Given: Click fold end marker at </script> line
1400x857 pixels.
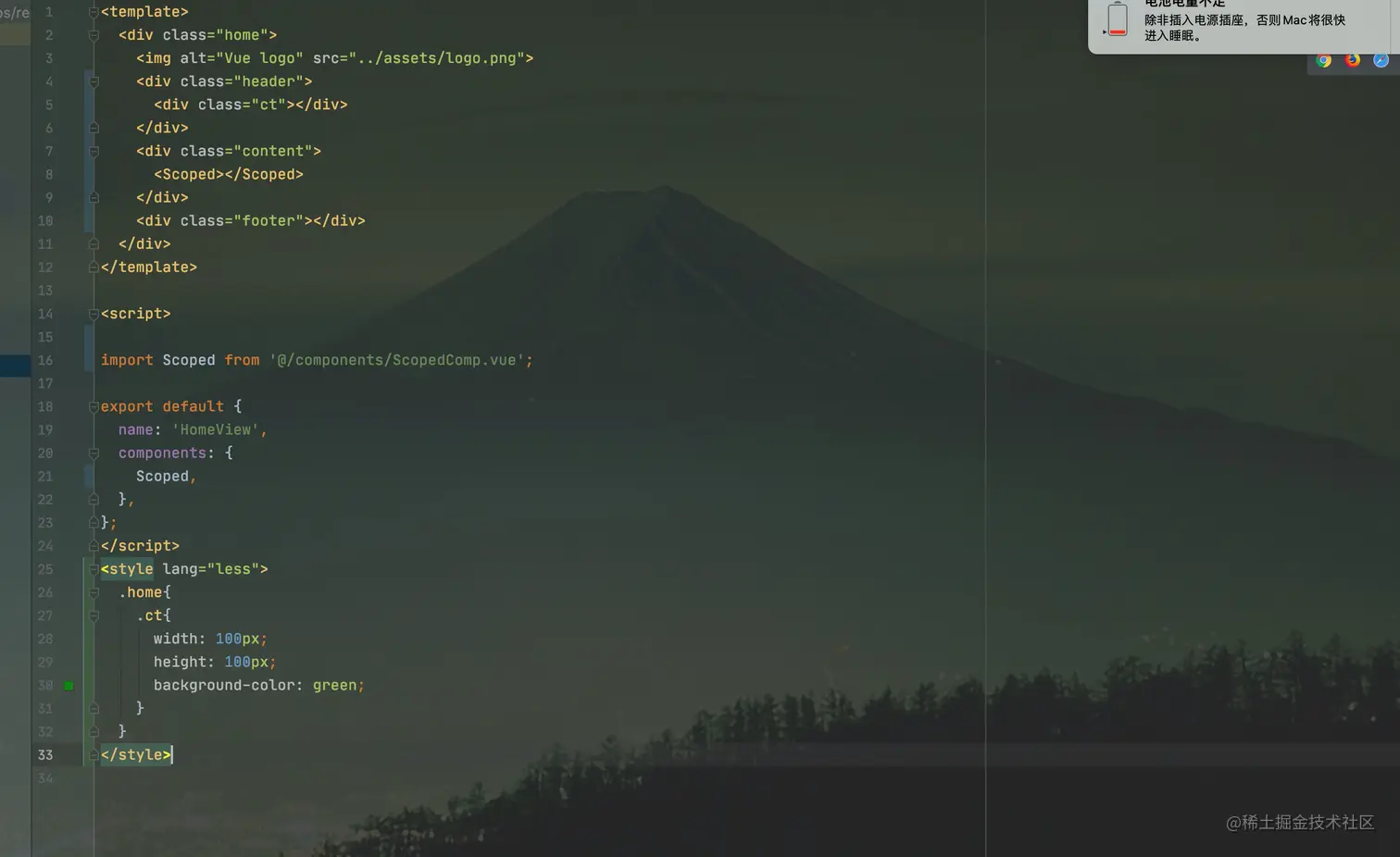Looking at the screenshot, I should (x=94, y=546).
